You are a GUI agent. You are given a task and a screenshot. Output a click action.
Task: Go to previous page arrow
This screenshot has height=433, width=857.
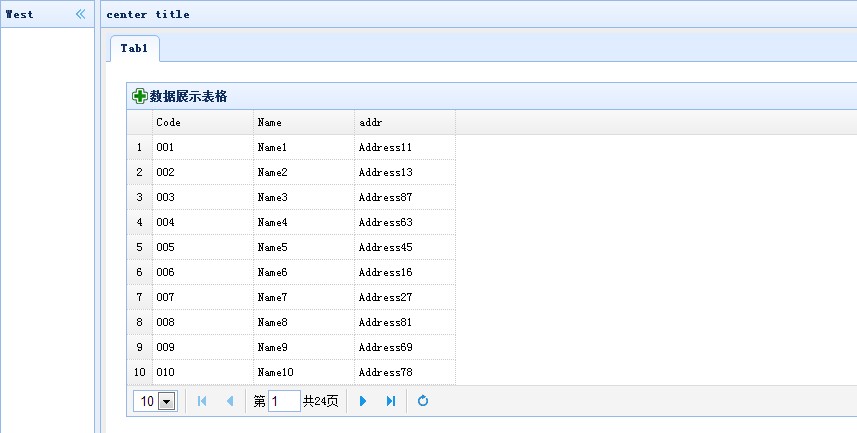point(230,401)
